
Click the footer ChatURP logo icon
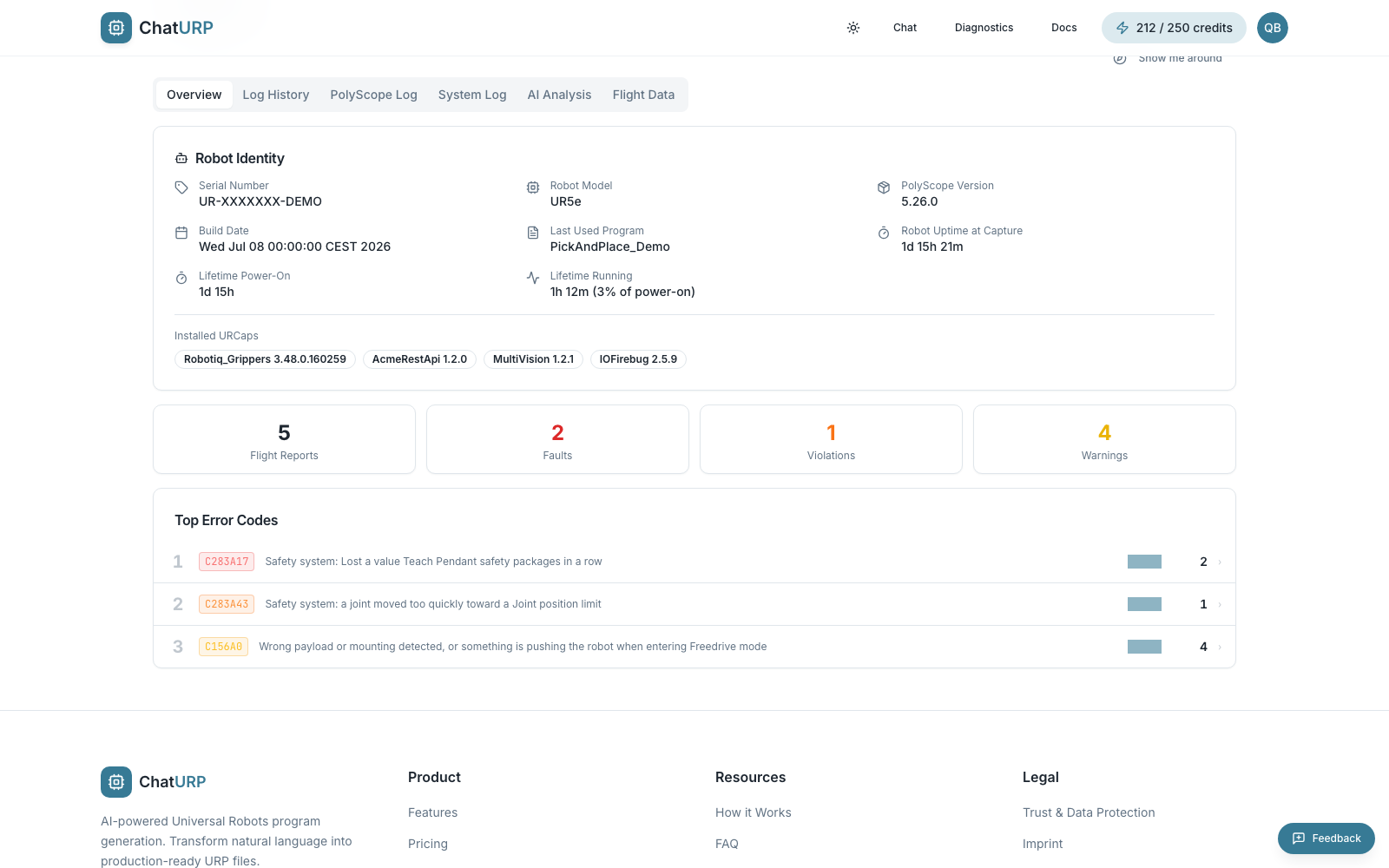pyautogui.click(x=116, y=782)
